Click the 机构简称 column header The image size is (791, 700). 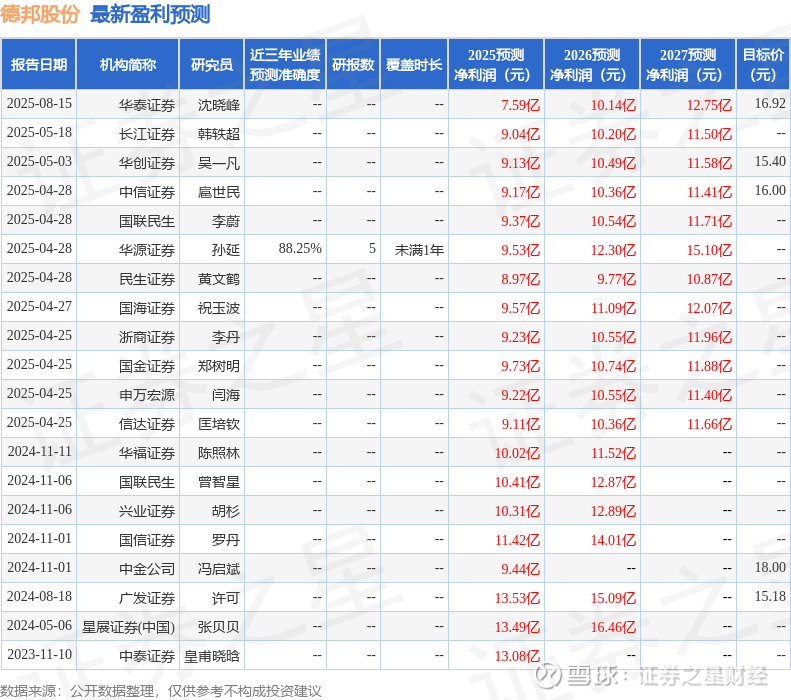tap(128, 65)
